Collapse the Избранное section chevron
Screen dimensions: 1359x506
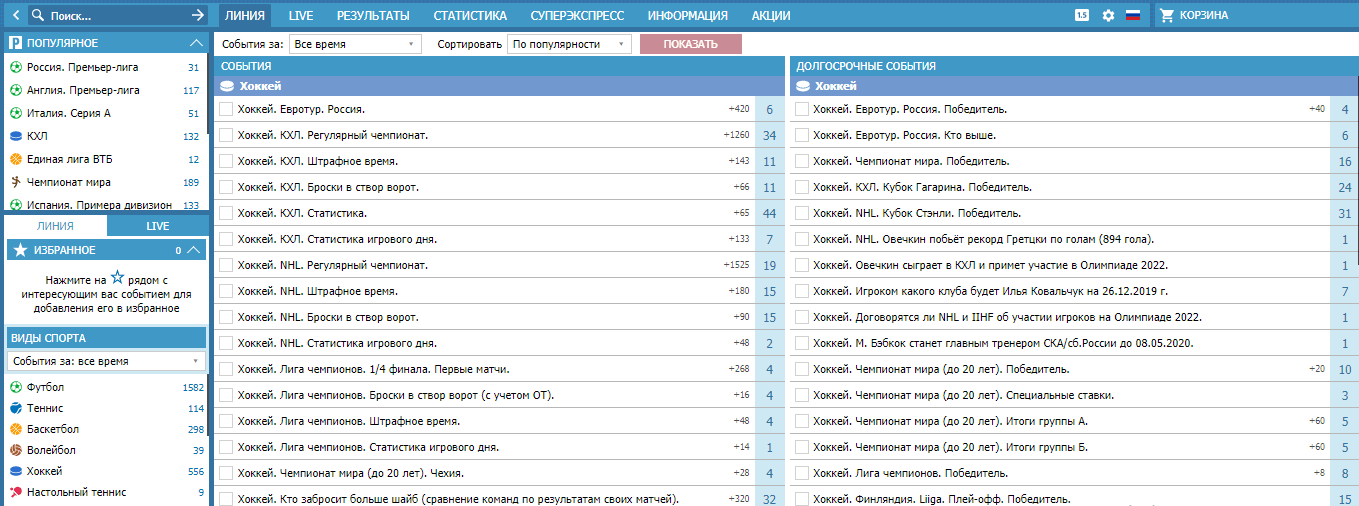coord(194,250)
